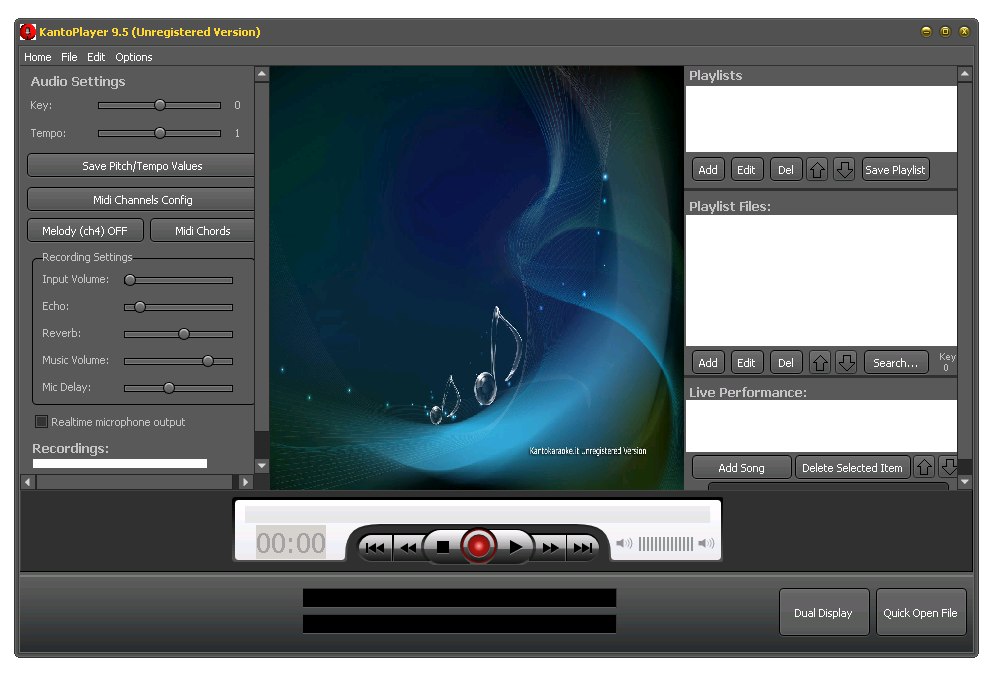Click Add Song in Live Performance
The image size is (1001, 676).
(x=741, y=467)
